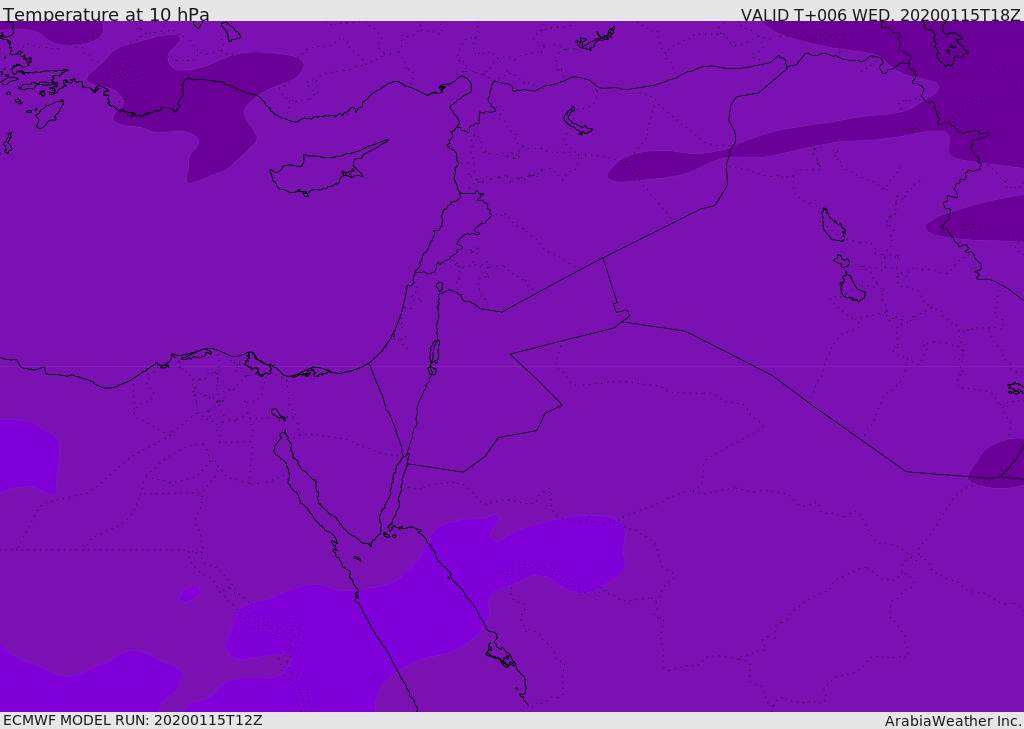Click the Dead Sea outline on the map

click(x=434, y=357)
